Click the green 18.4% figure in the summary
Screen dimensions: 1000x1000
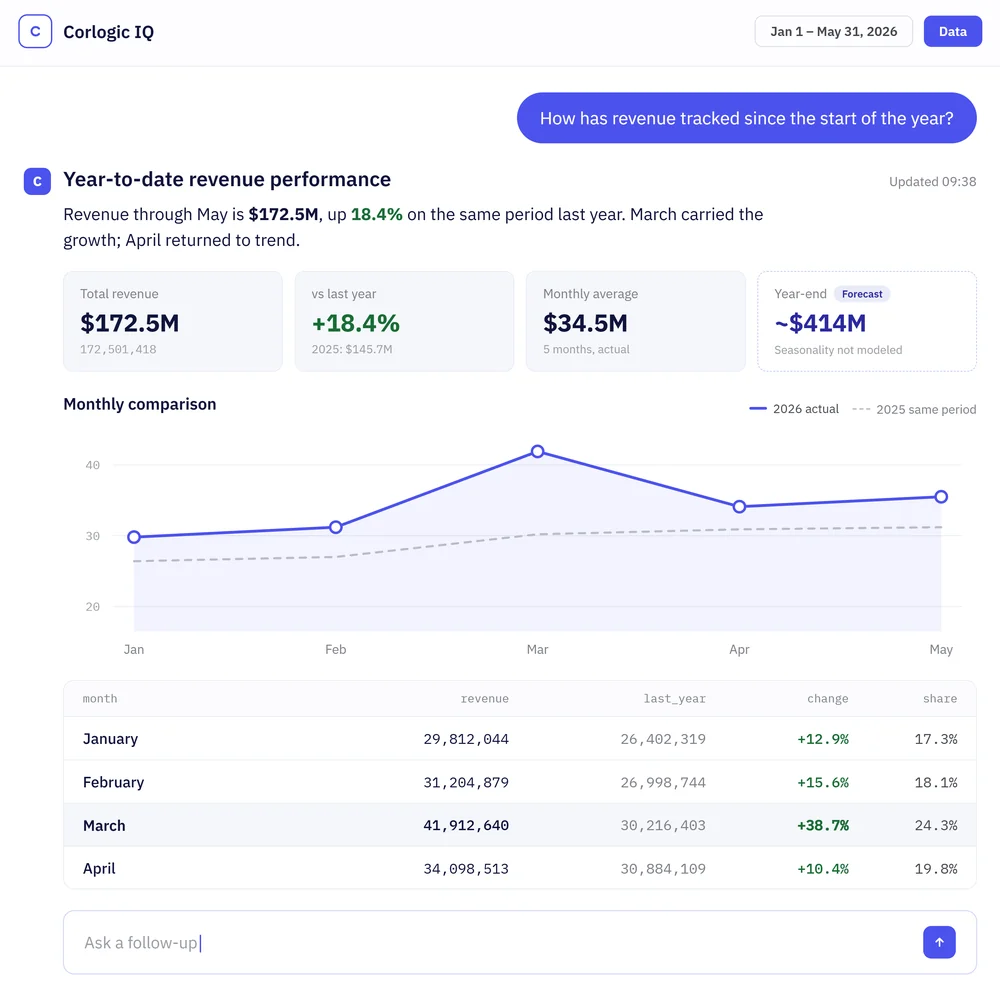coord(377,214)
